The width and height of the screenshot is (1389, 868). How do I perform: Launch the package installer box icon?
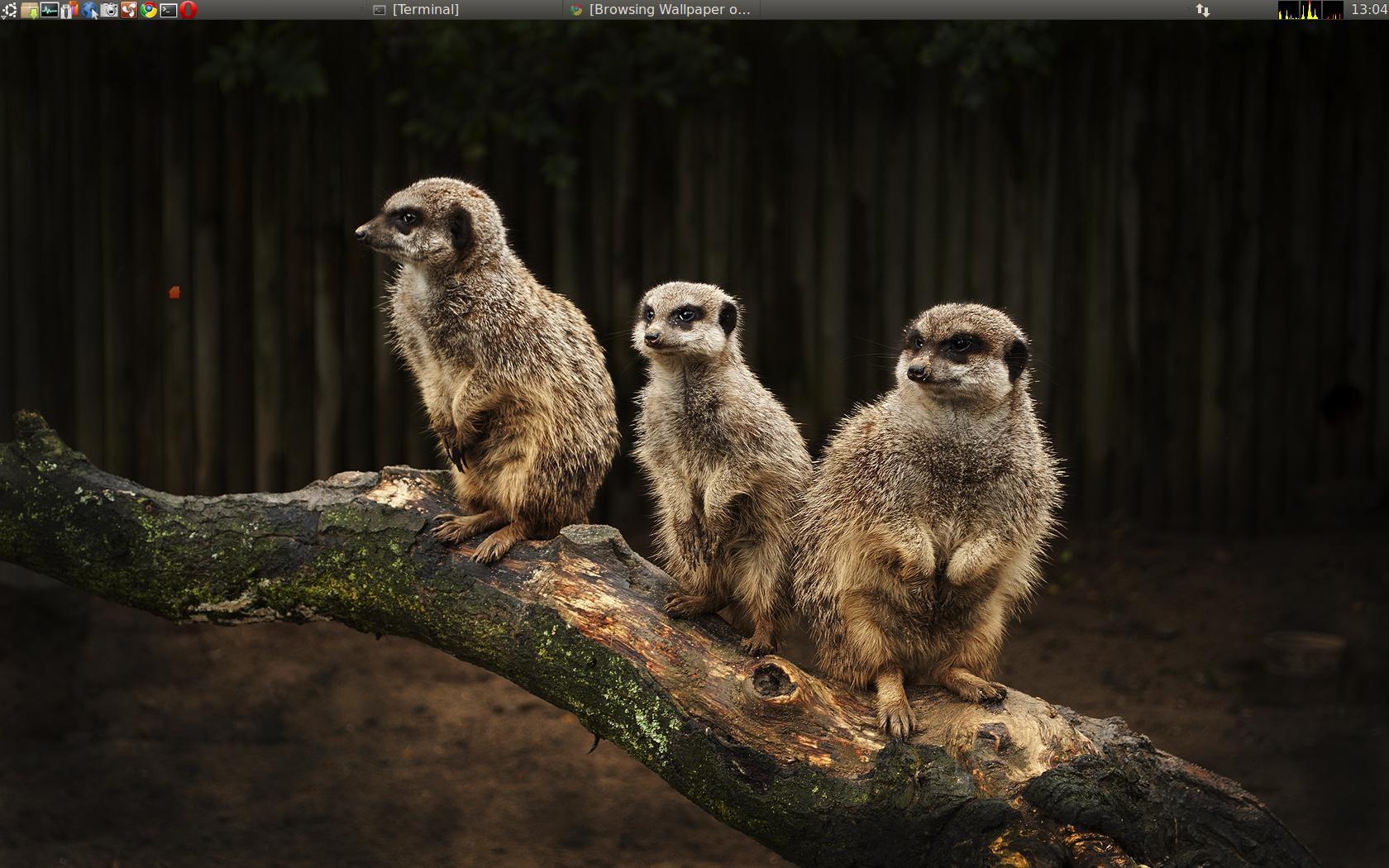click(30, 10)
